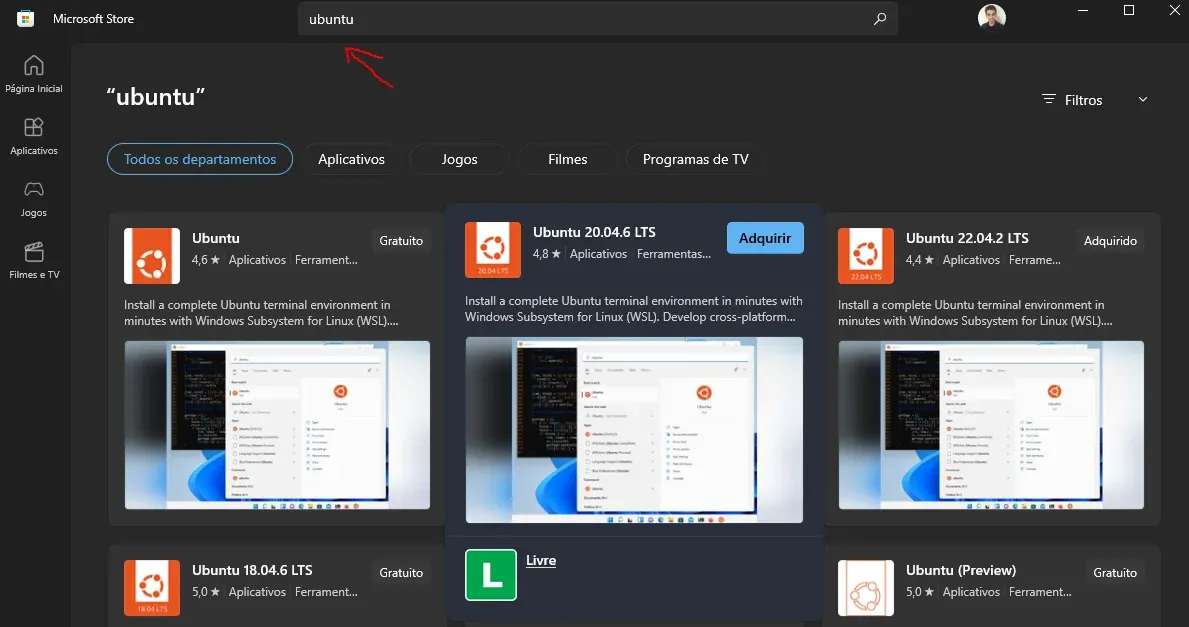The image size is (1189, 627).
Task: Open the user profile avatar
Action: pyautogui.click(x=992, y=17)
